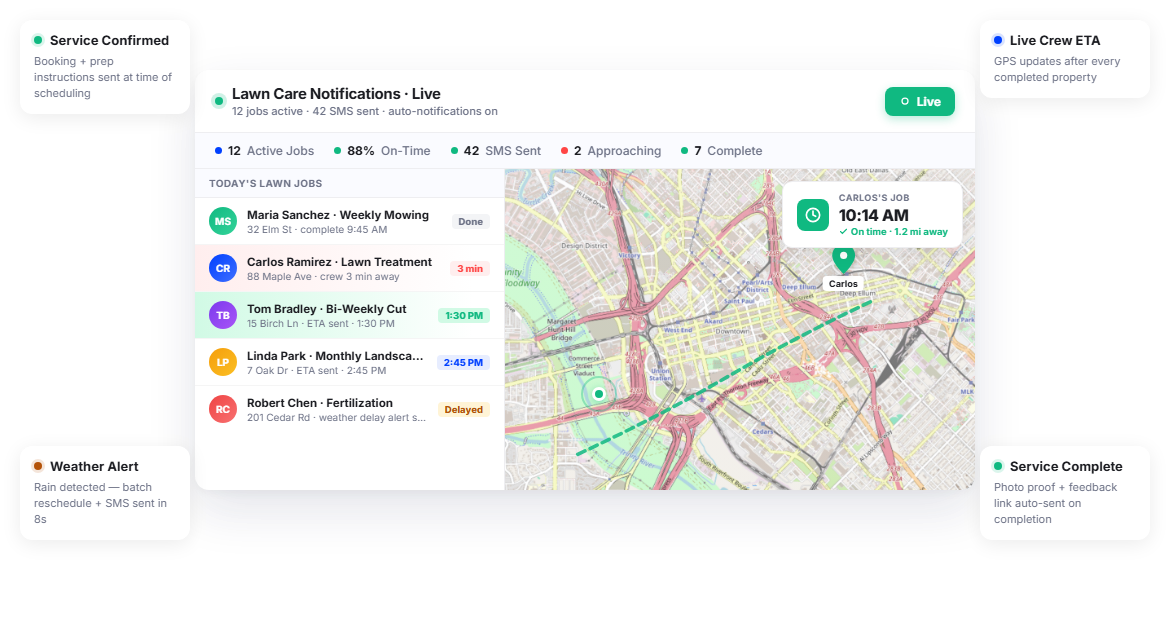
Task: Click the 201 Cedar Rd weather delay text
Action: pos(337,418)
